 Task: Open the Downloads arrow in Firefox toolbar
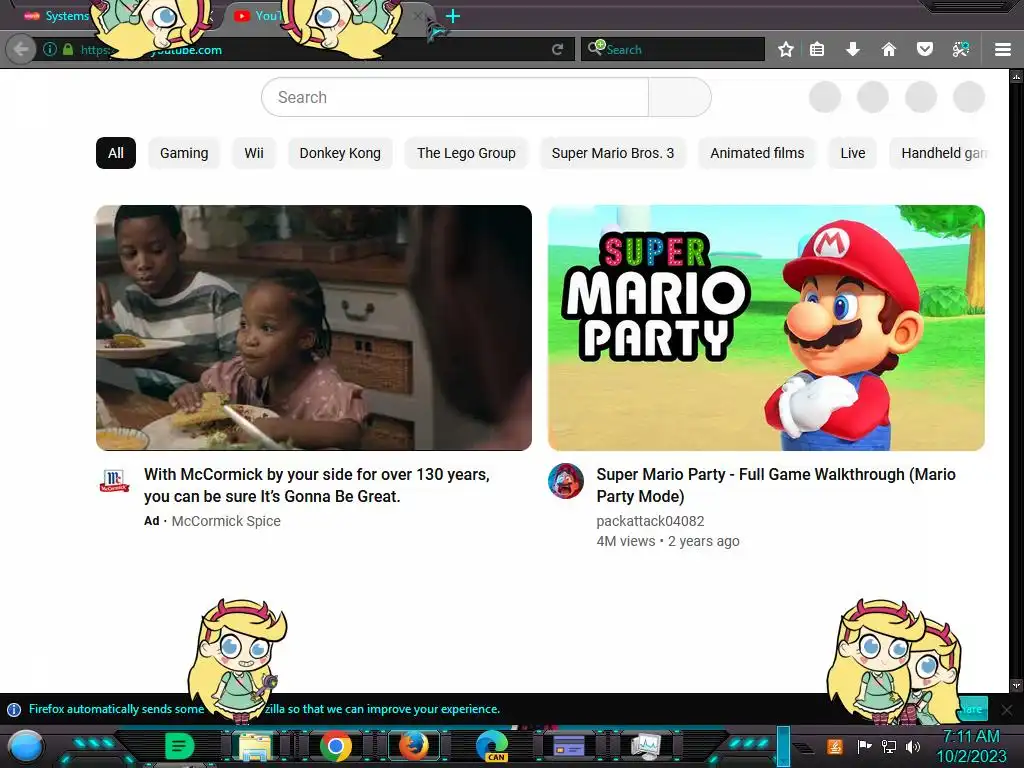coord(853,49)
